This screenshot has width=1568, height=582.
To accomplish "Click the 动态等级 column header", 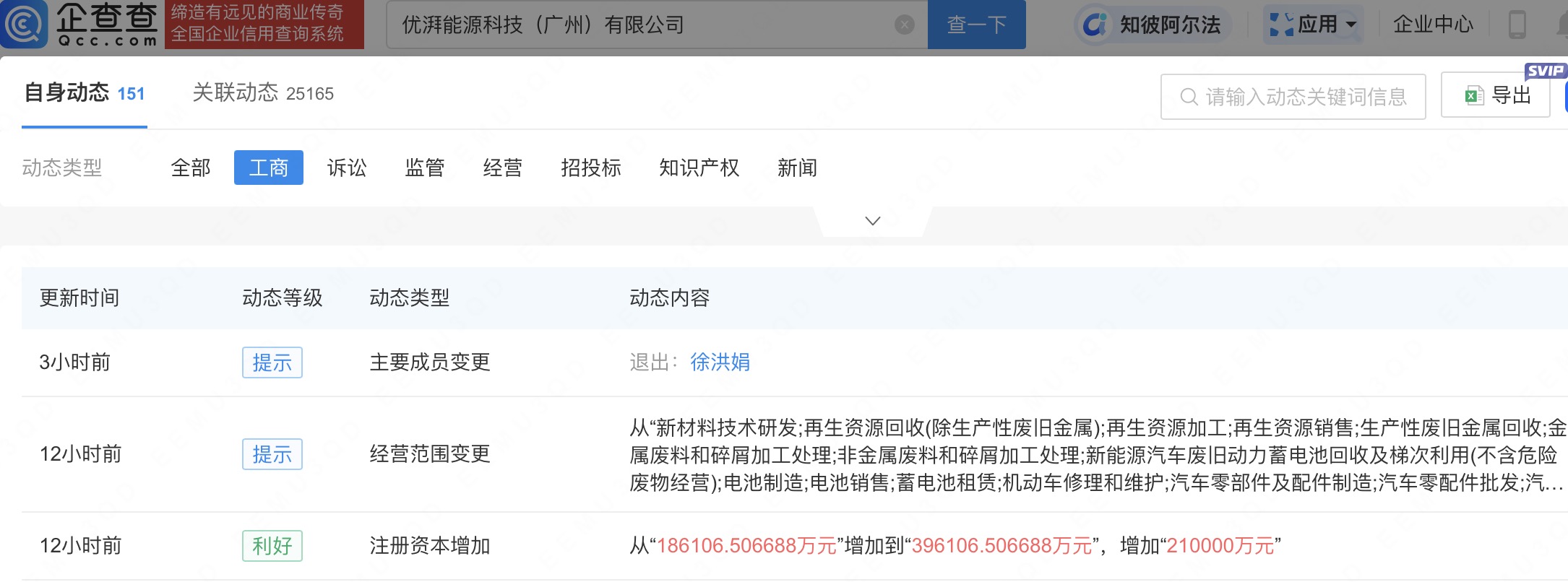I will coord(283,297).
